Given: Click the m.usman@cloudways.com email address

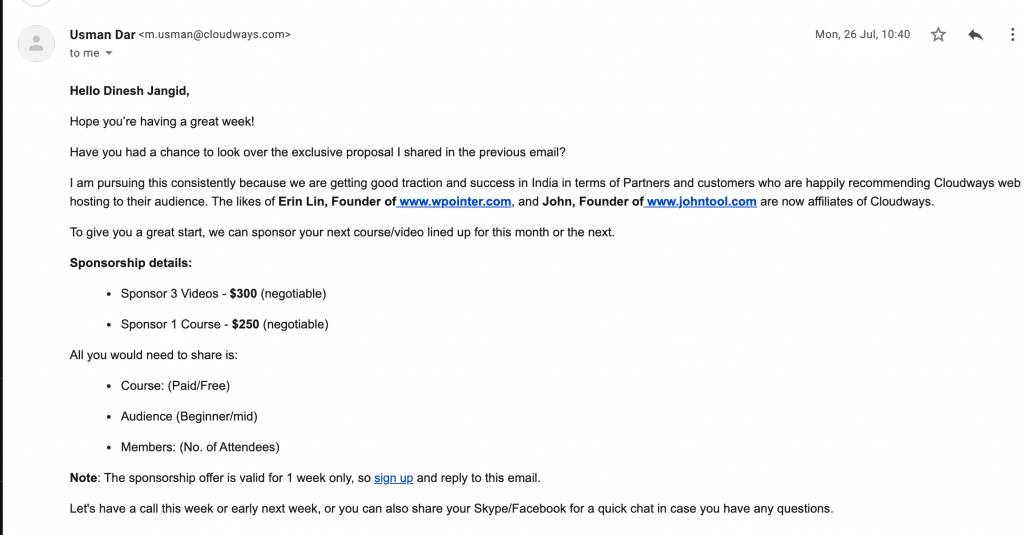Looking at the screenshot, I should coord(214,35).
